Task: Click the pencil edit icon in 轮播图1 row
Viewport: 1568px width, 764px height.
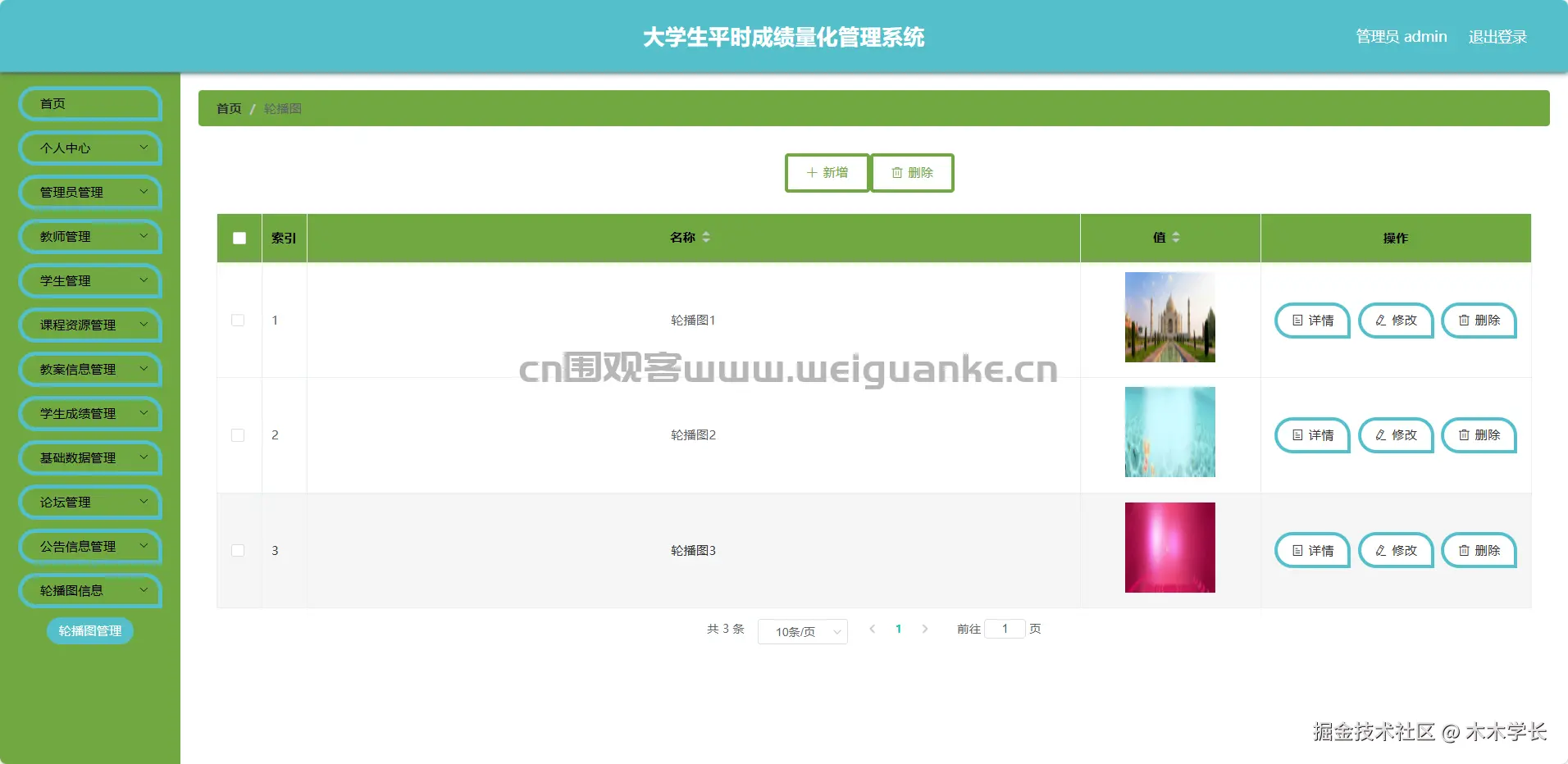Action: point(1381,321)
